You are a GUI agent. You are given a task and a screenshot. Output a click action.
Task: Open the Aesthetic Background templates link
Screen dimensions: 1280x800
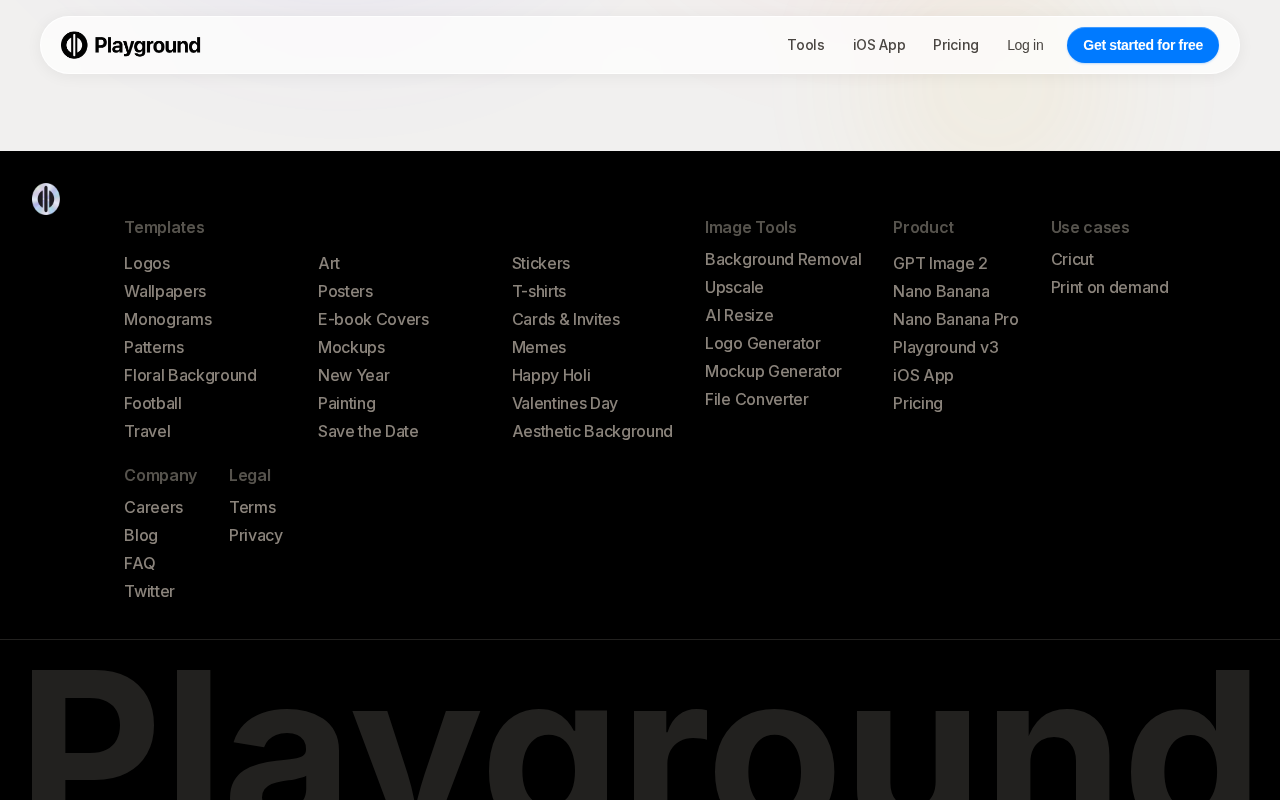tap(592, 431)
